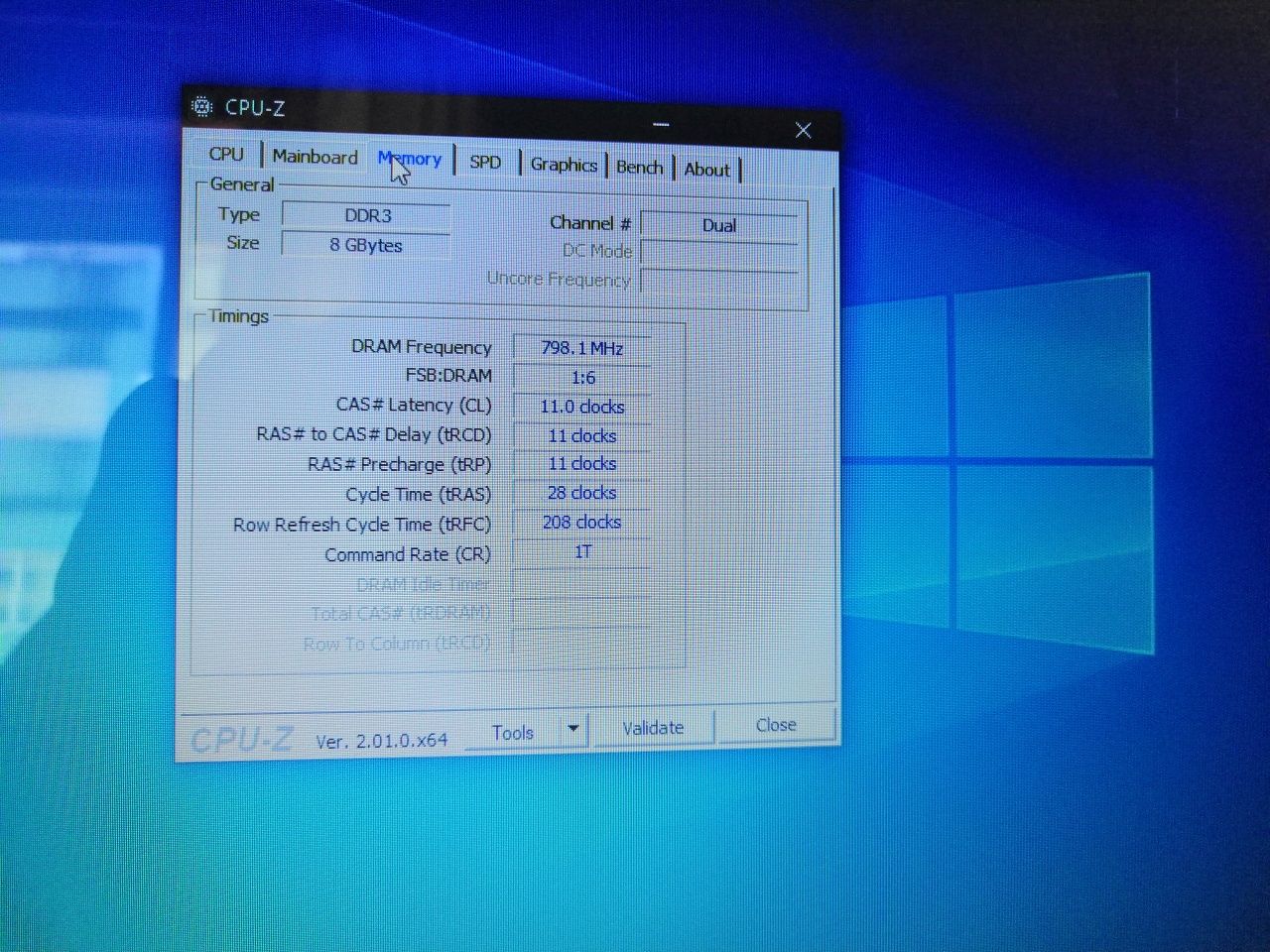Click the empty DRAM Idle Timer field

(582, 582)
